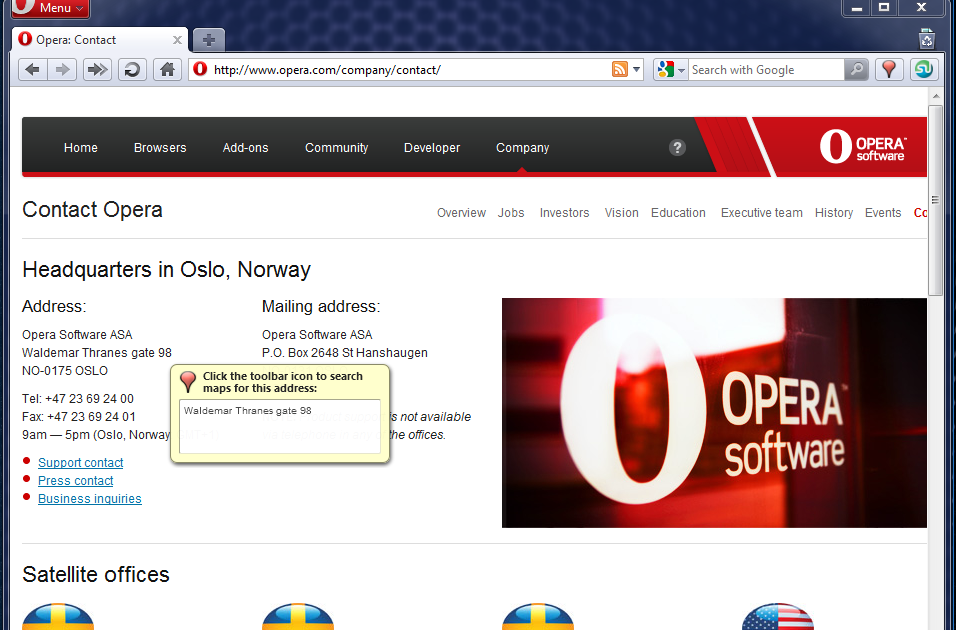This screenshot has height=630, width=956.
Task: Go to the Vision subpage
Action: tap(621, 213)
